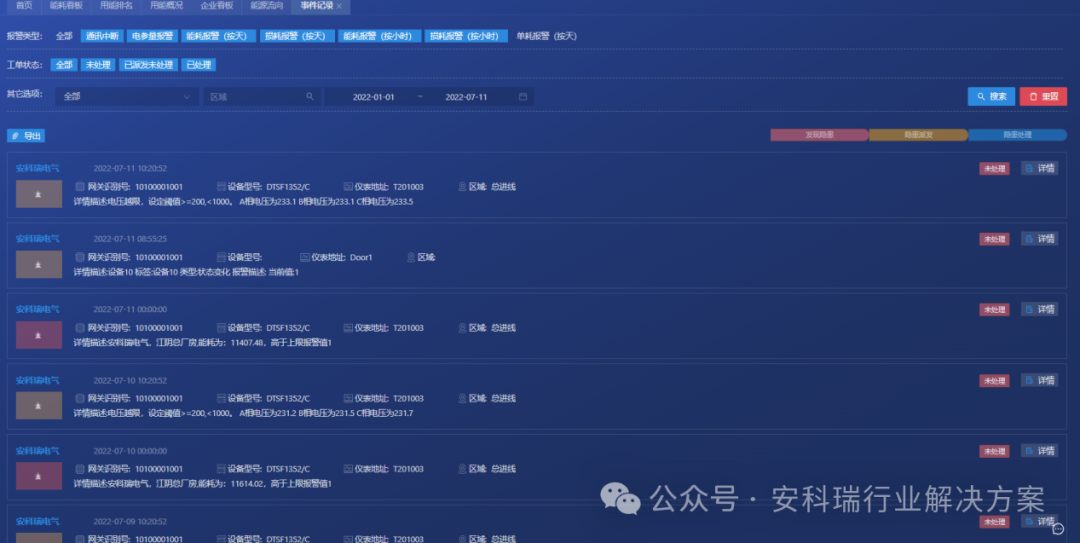Click the 发现隐患 progress step
1080x543 pixels.
coord(820,135)
